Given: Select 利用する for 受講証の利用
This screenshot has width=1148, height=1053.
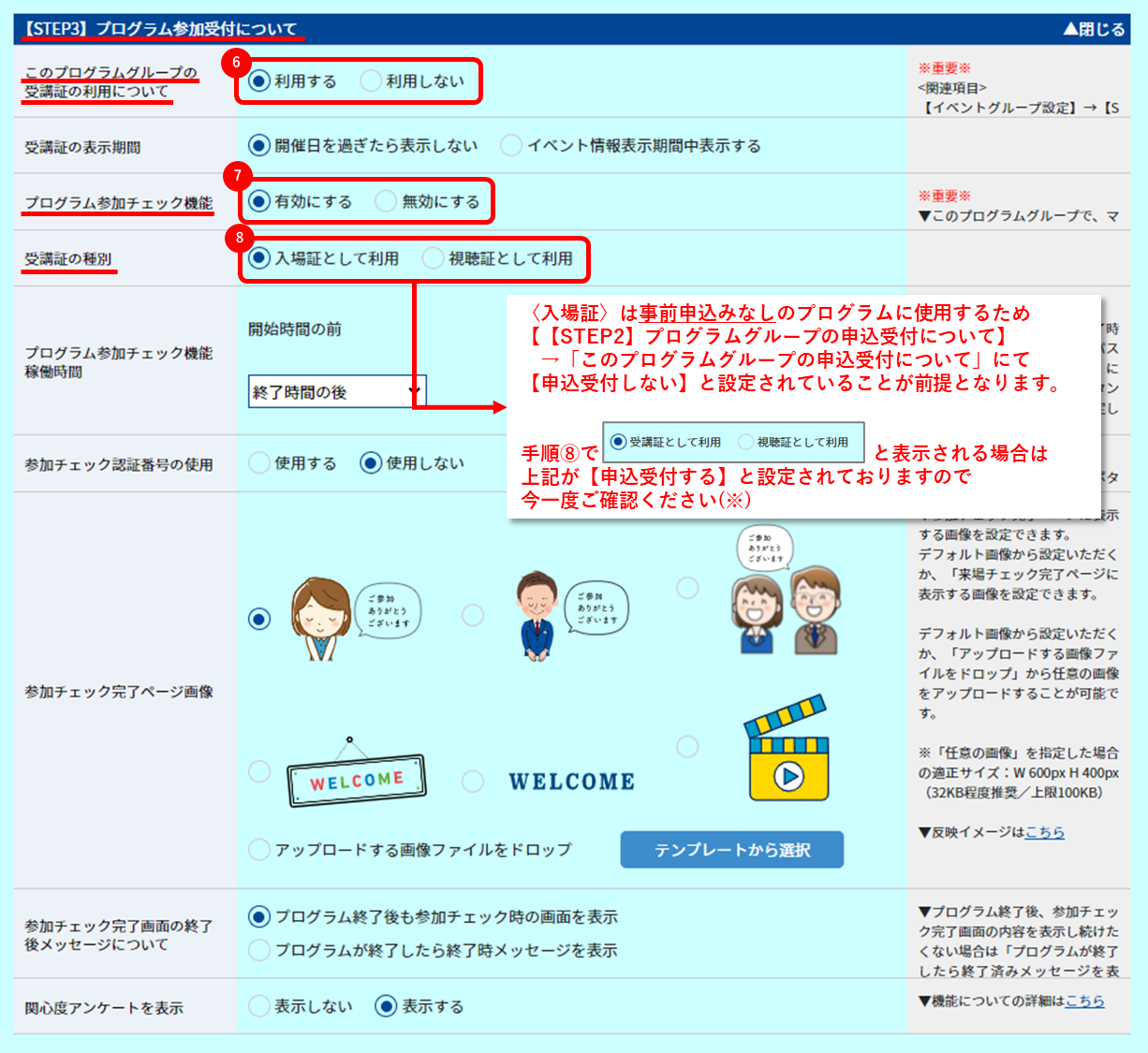Looking at the screenshot, I should [259, 81].
